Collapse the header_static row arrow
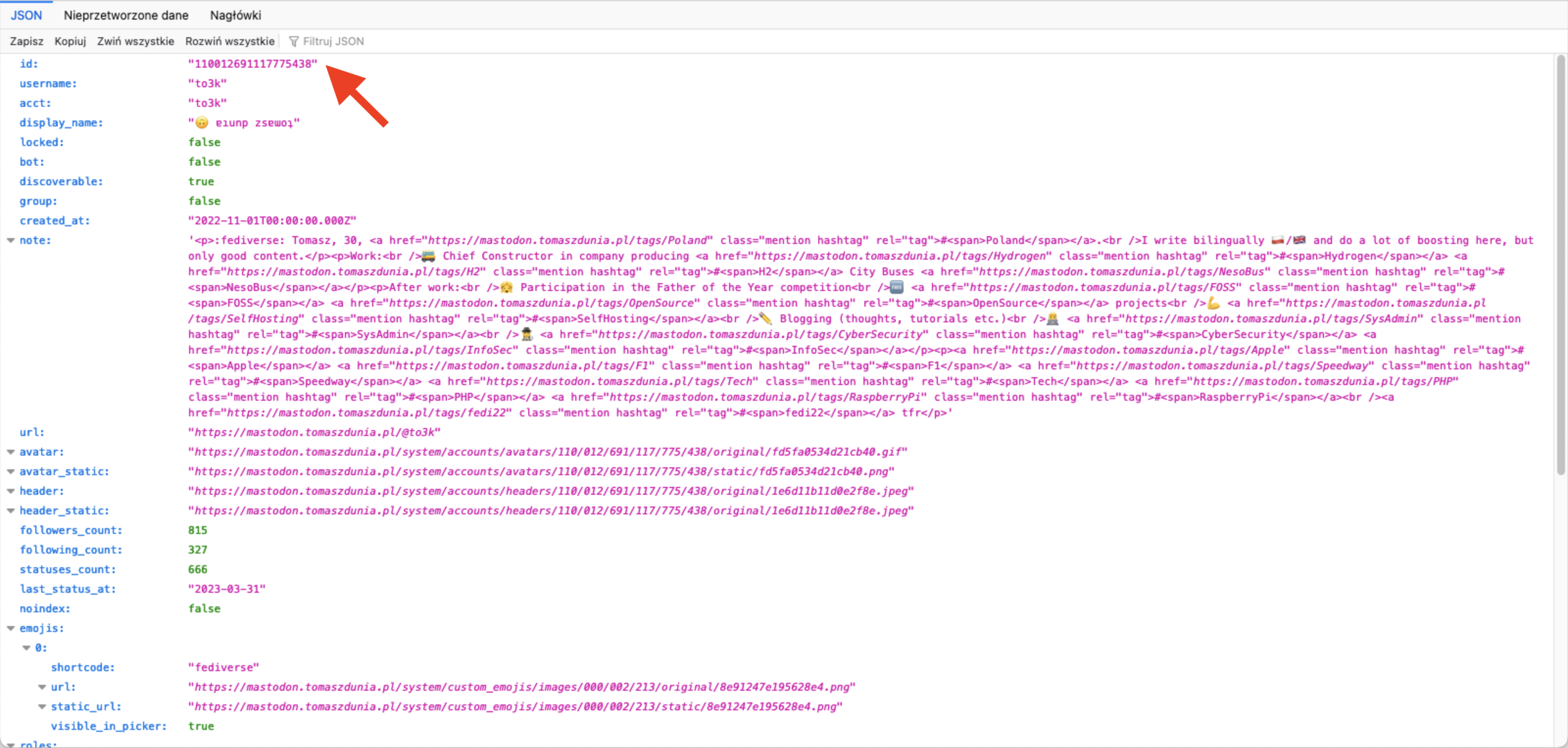 point(10,510)
